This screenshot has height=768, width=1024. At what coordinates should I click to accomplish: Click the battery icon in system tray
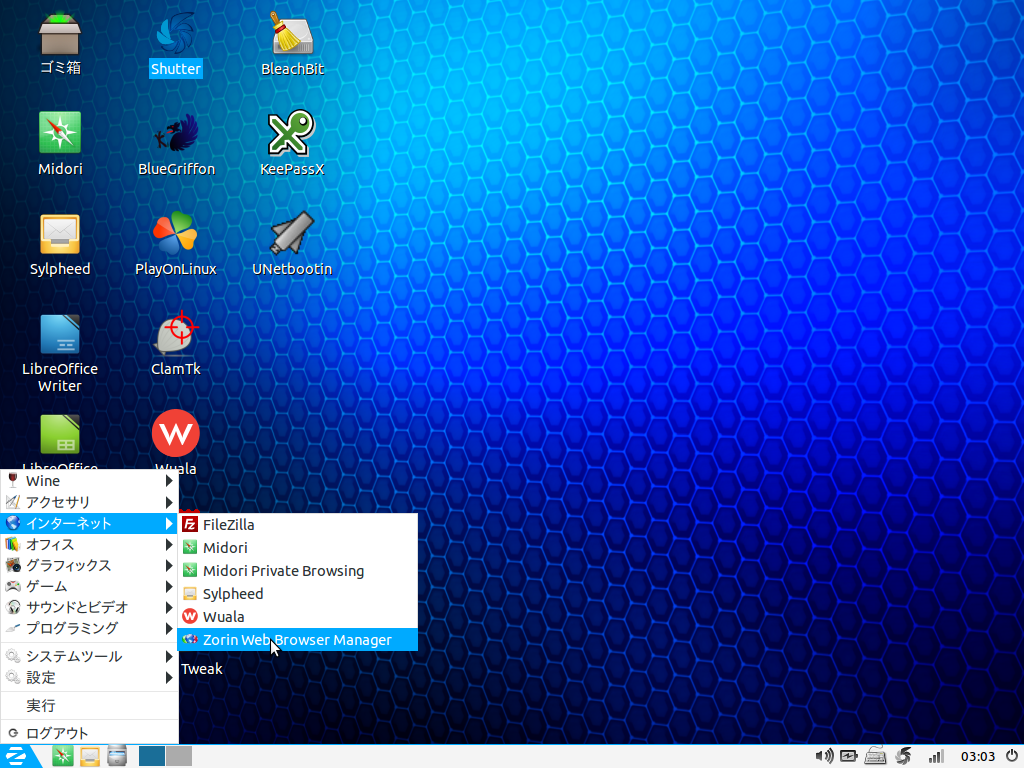click(848, 756)
